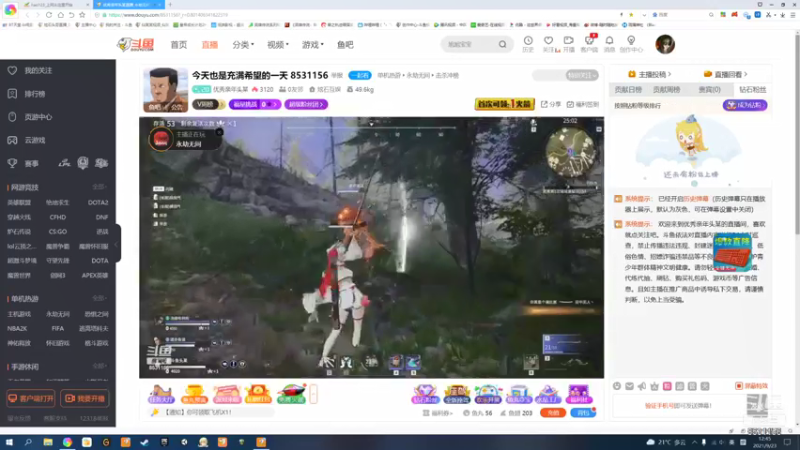The height and width of the screenshot is (450, 800).
Task: Click the purple 成为钻粉 button
Action: pos(745,105)
